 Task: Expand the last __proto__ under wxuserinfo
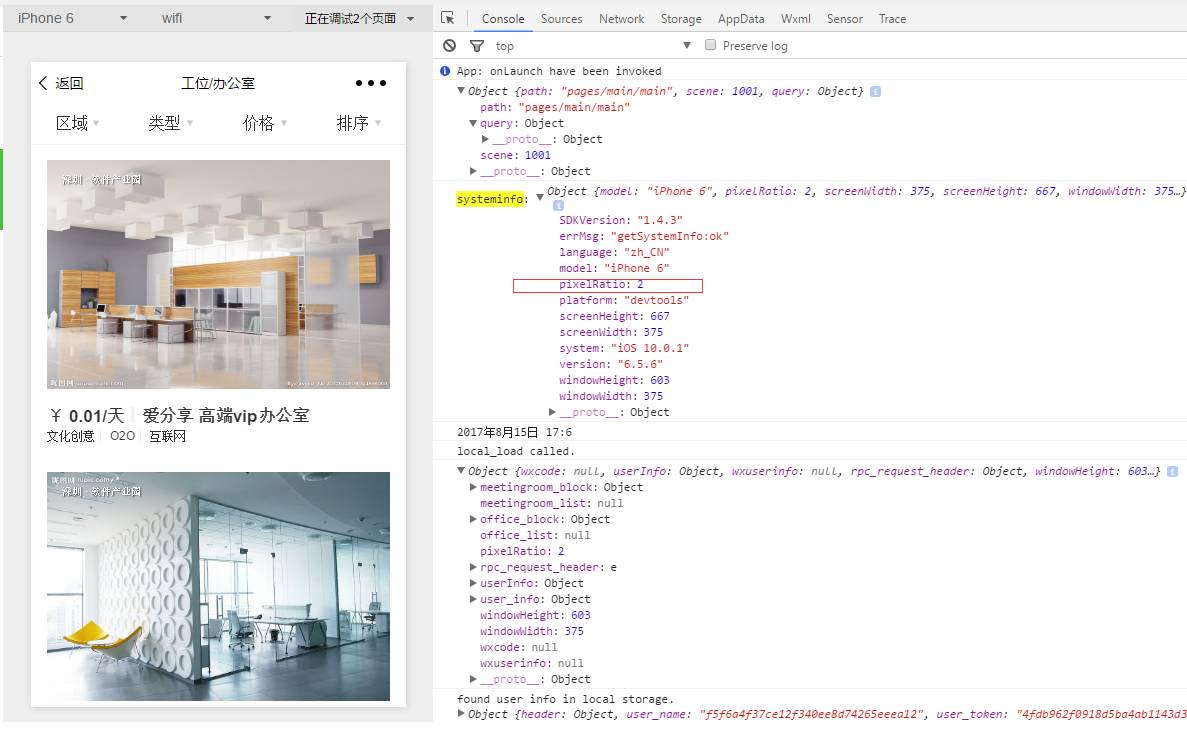click(x=473, y=679)
